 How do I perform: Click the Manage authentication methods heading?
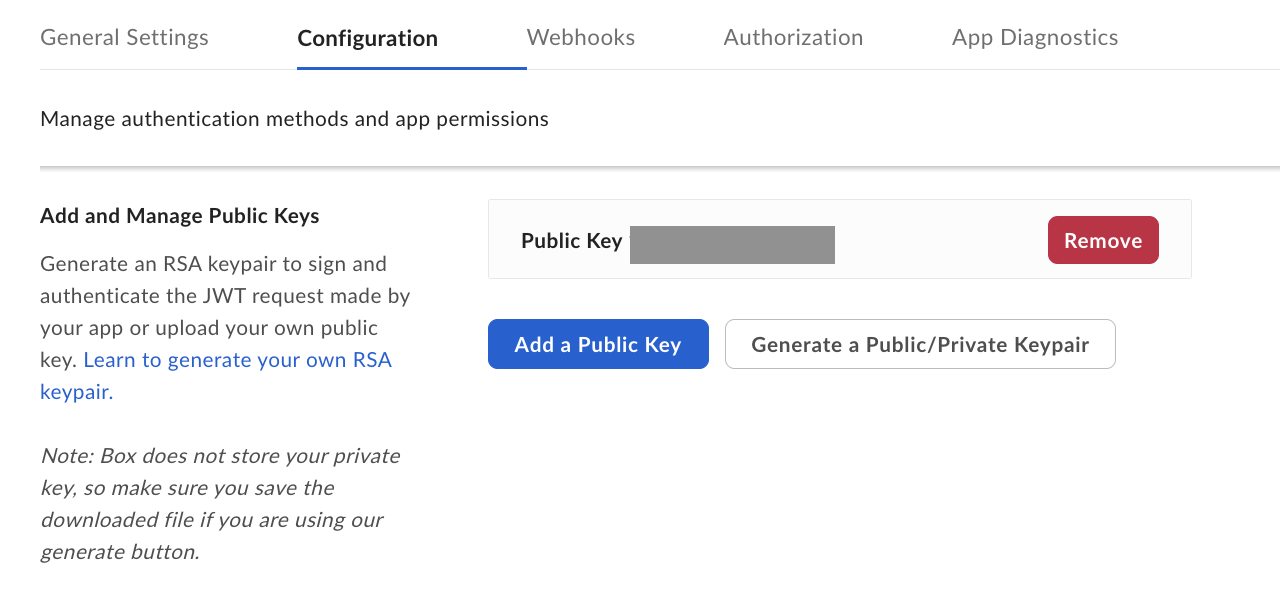(x=294, y=118)
